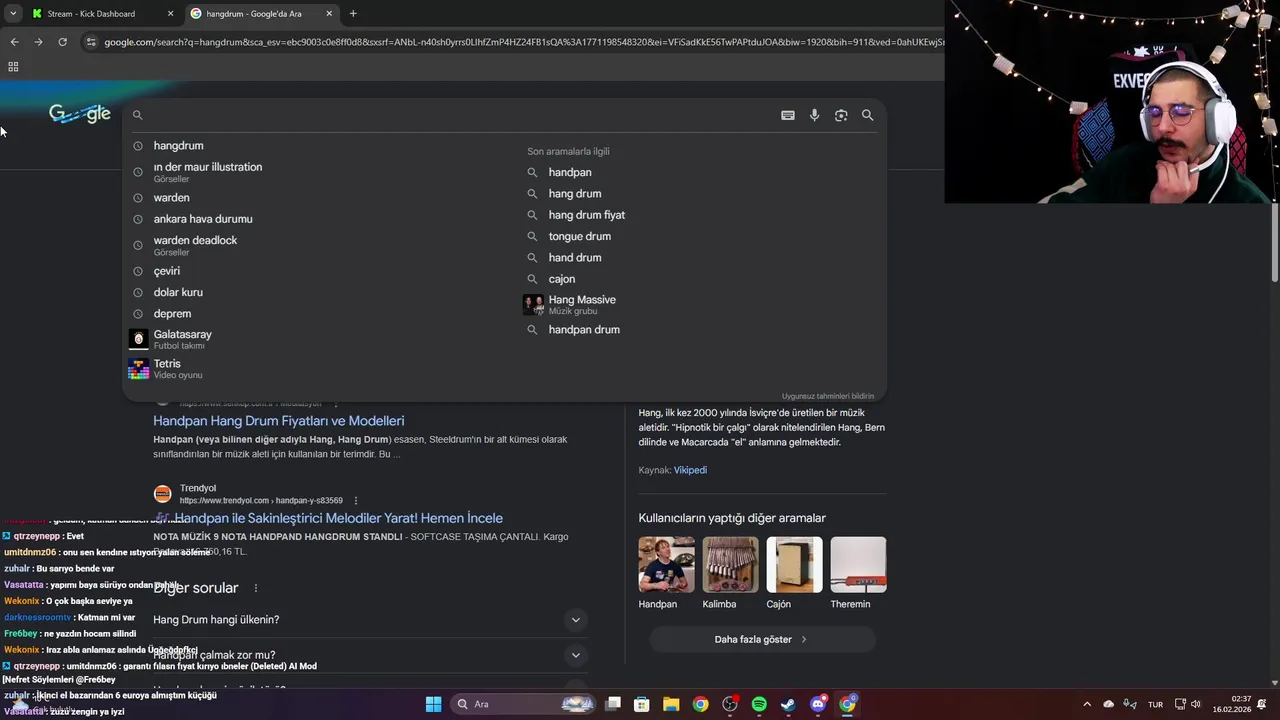
Task: Click the 'Daha fazla göster' button
Action: coord(762,639)
